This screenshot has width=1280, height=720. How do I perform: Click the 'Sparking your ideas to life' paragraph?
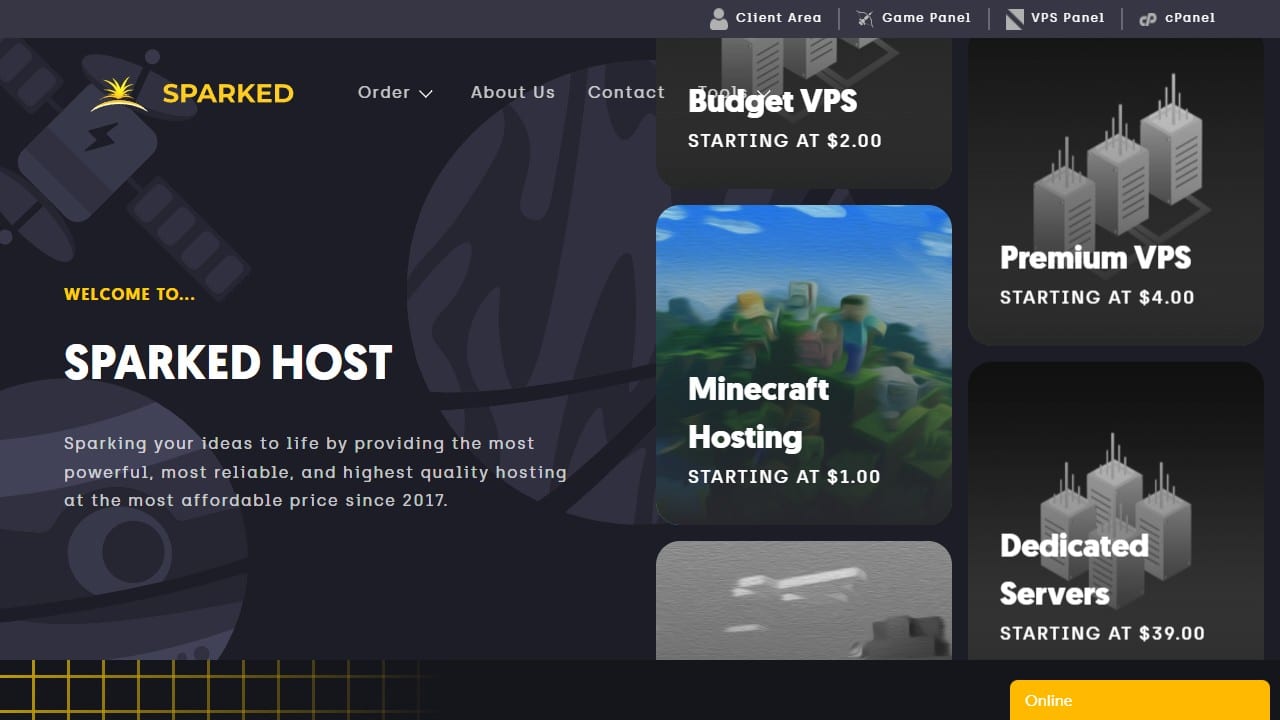[x=315, y=472]
